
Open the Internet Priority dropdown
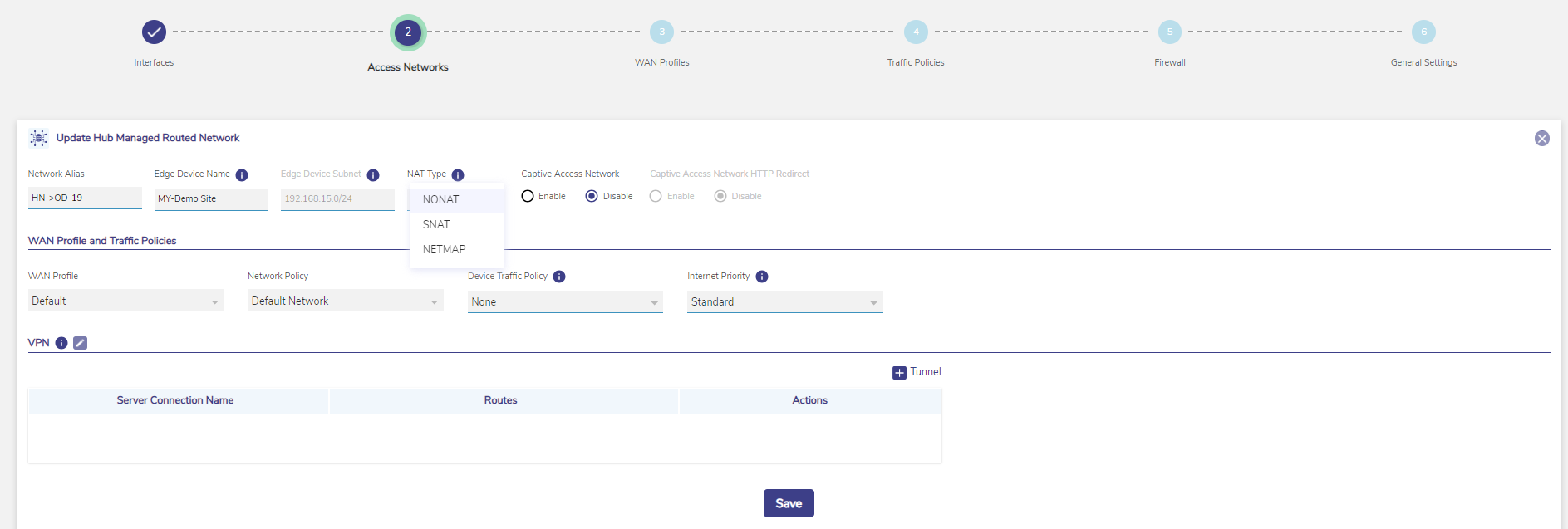784,302
